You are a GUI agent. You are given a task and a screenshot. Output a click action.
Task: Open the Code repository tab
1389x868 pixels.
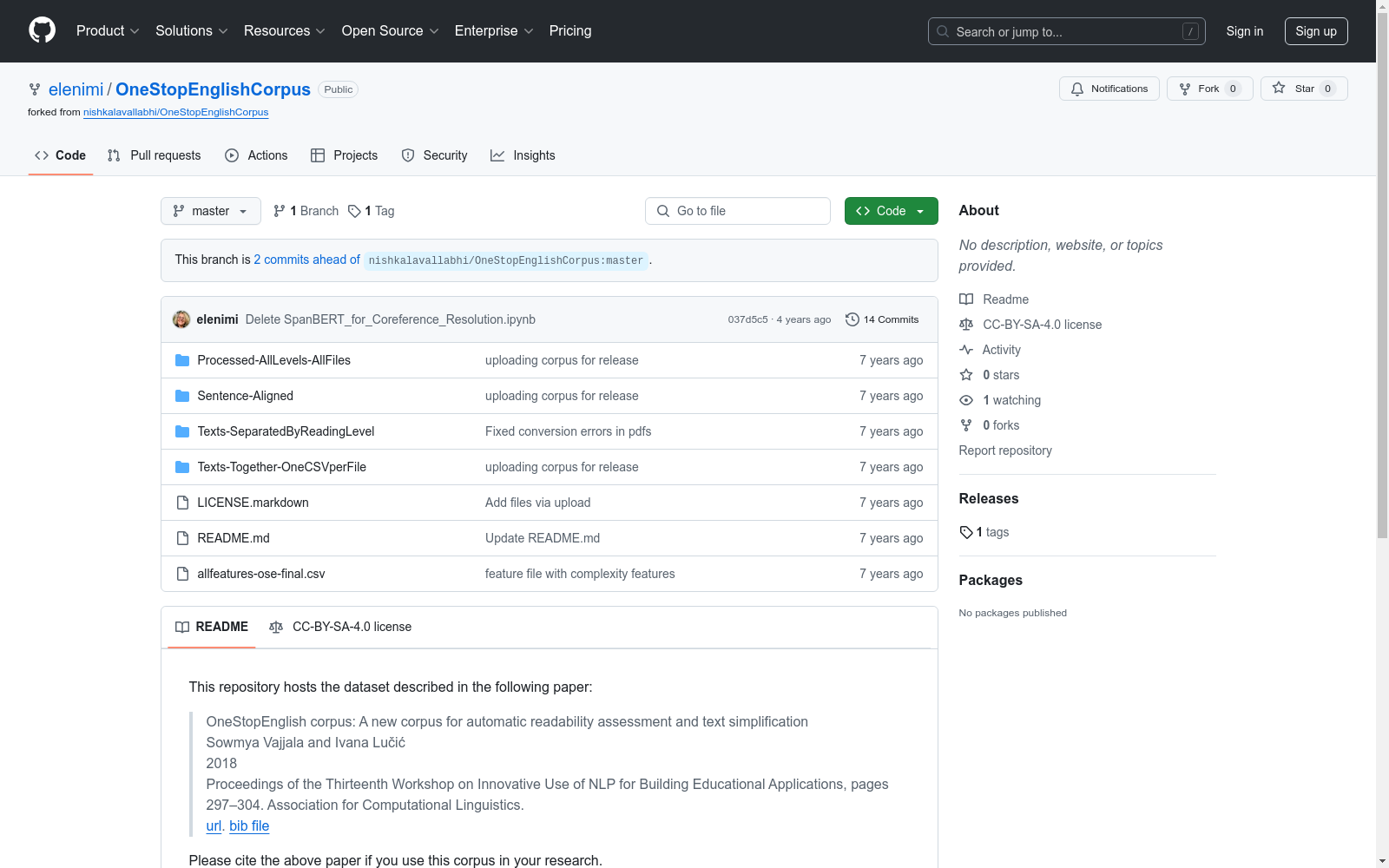point(61,155)
